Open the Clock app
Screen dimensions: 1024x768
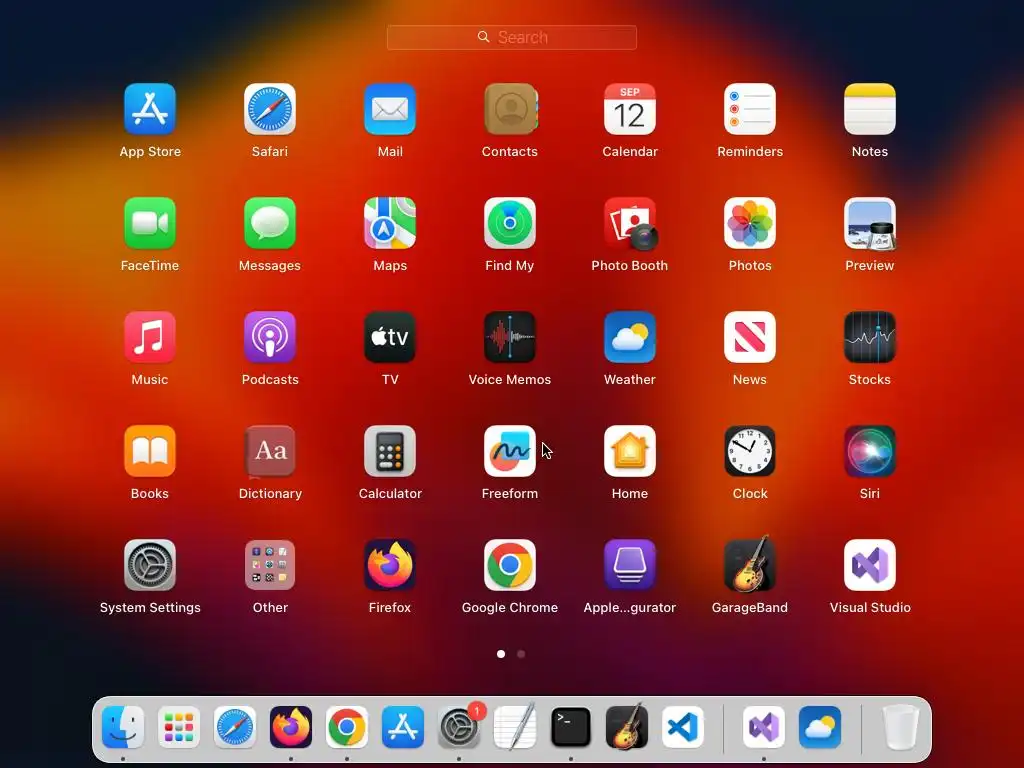[750, 451]
